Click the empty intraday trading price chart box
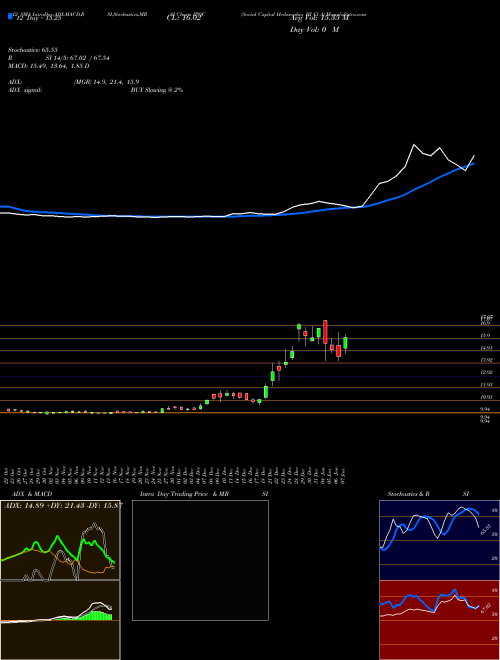Viewport: 500px width, 660px height. 200,560
